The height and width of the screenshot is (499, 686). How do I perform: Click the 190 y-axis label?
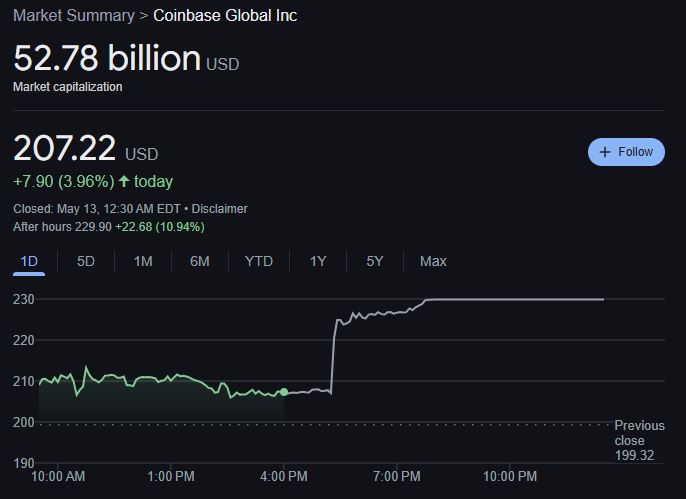click(24, 463)
